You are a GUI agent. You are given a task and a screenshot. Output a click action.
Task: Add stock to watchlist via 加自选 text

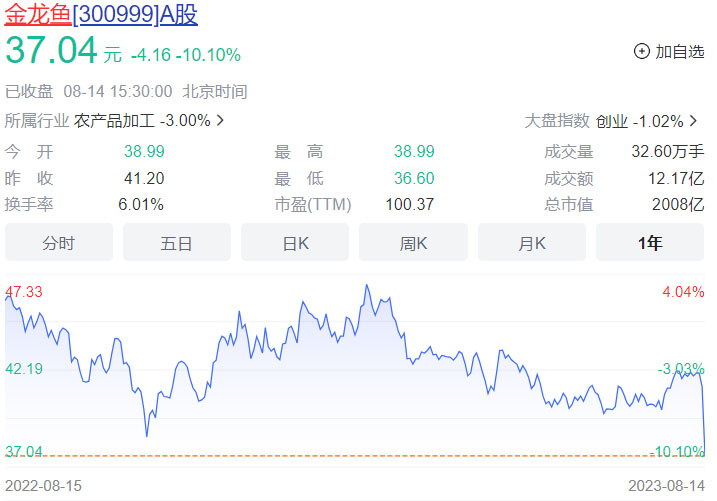click(x=680, y=52)
